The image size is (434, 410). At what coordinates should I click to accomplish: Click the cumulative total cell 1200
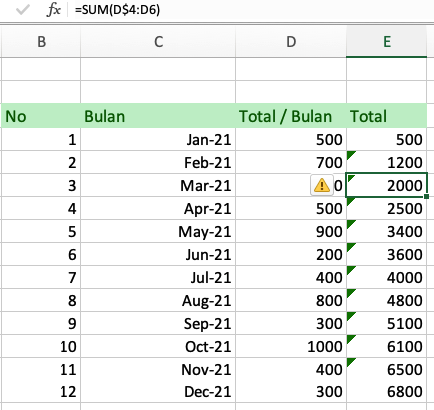[x=387, y=162]
